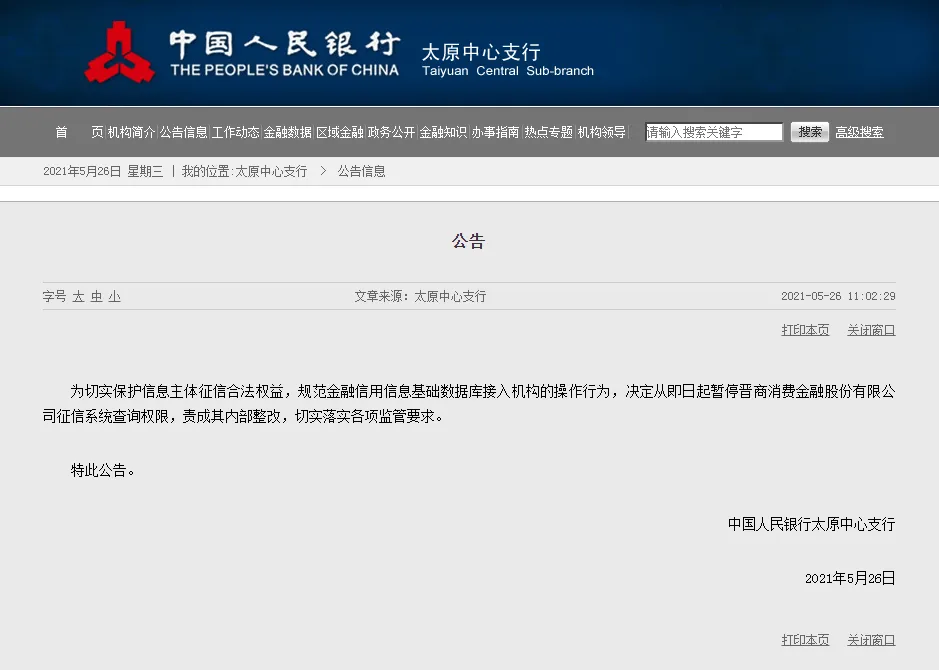Screen dimensions: 939x670
Task: Open the 高级搜索 advanced search link
Action: tap(859, 132)
